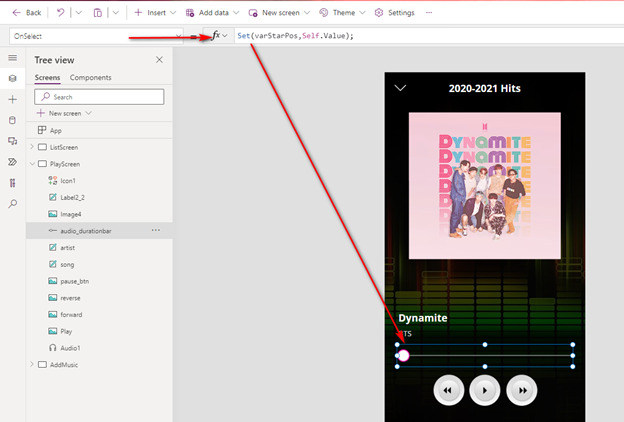Viewport: 624px width, 422px height.
Task: Select song label in the tree
Action: click(x=67, y=264)
